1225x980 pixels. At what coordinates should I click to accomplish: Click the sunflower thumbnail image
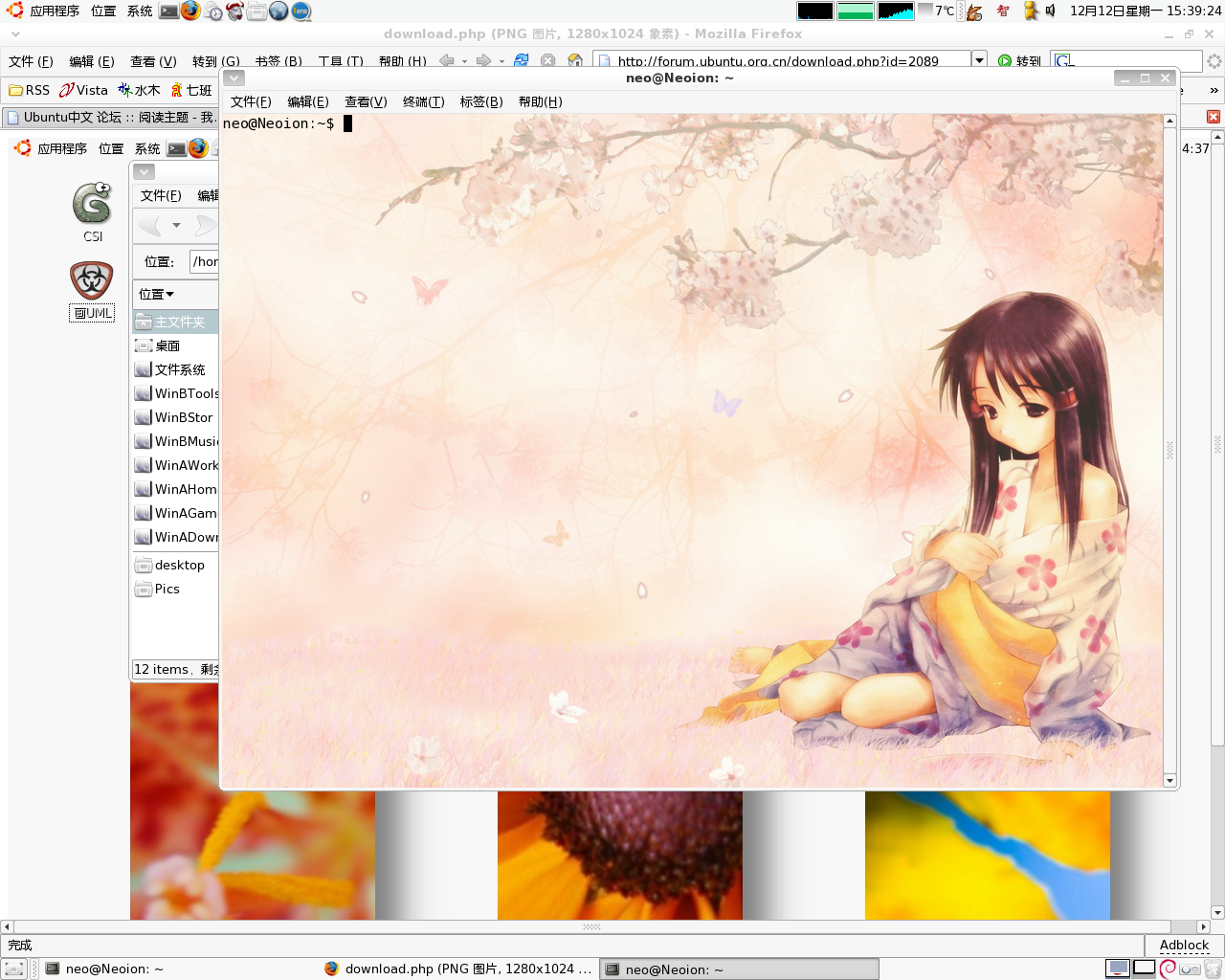pos(620,856)
